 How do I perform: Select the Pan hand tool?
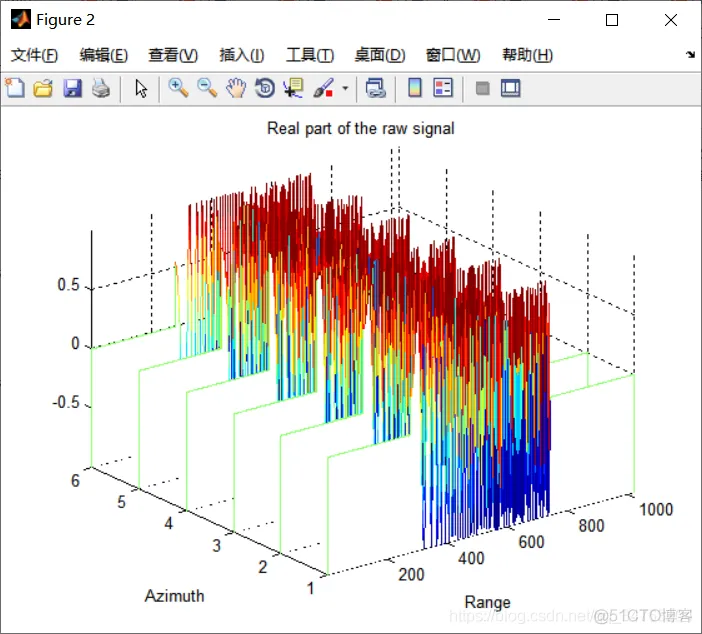pyautogui.click(x=236, y=88)
